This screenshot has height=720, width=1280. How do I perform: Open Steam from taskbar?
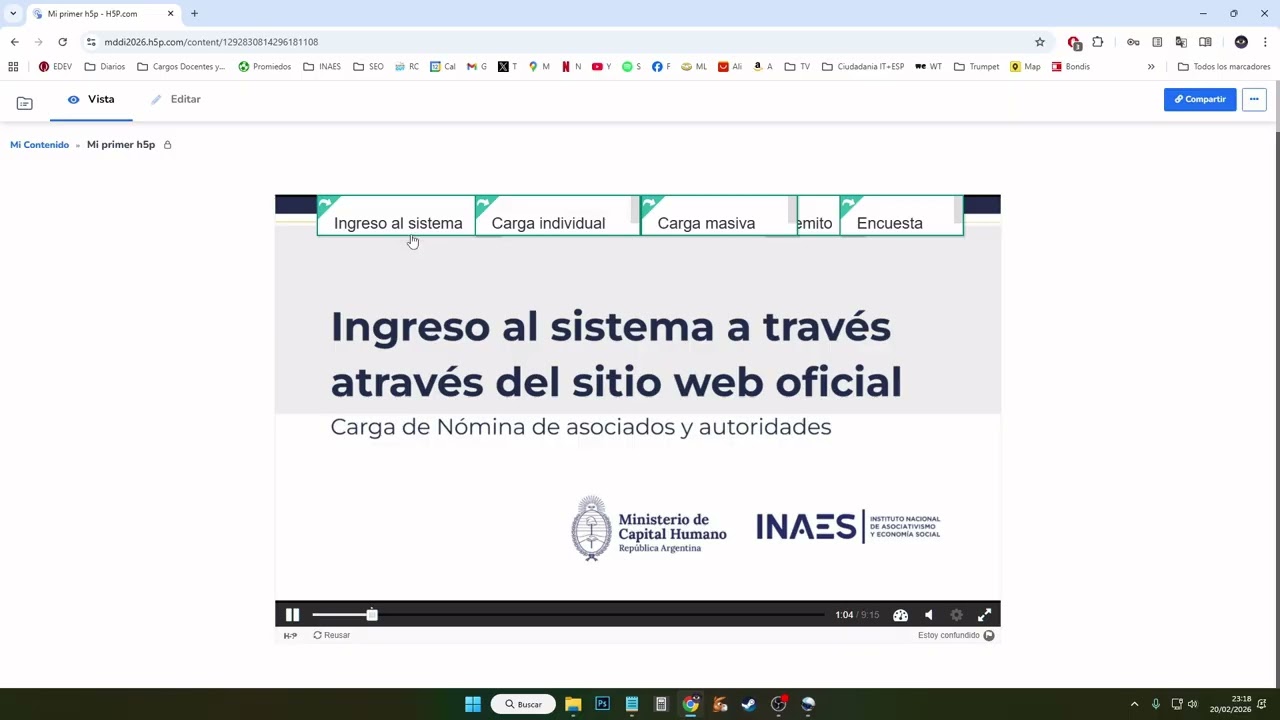tap(748, 704)
